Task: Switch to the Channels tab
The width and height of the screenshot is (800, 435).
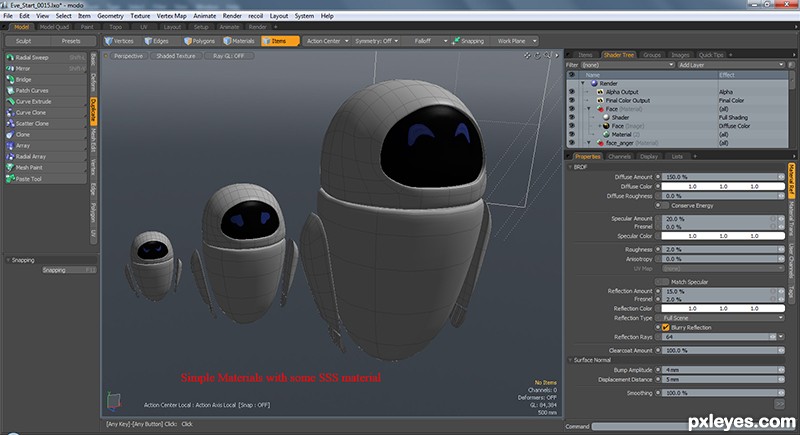Action: 619,157
